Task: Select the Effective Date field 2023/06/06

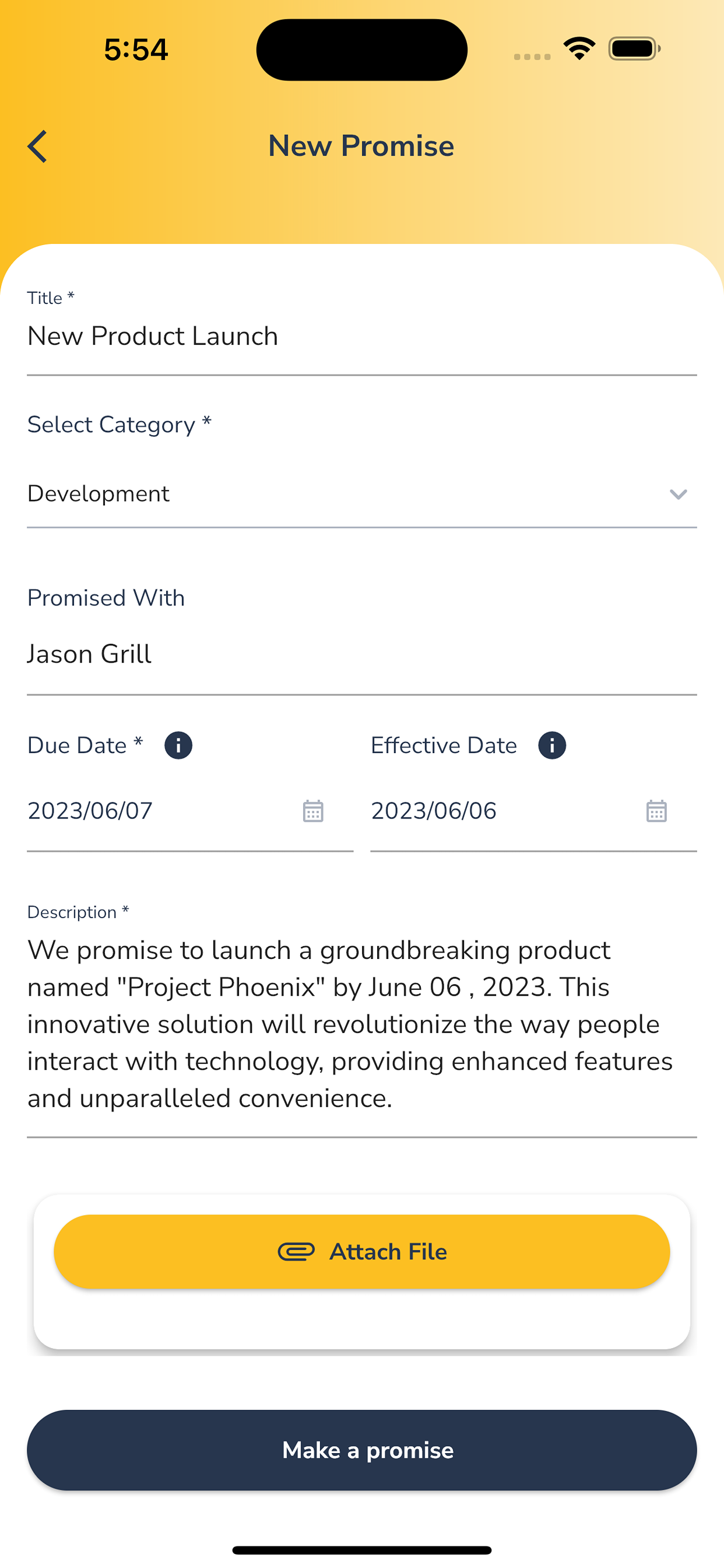Action: (533, 811)
